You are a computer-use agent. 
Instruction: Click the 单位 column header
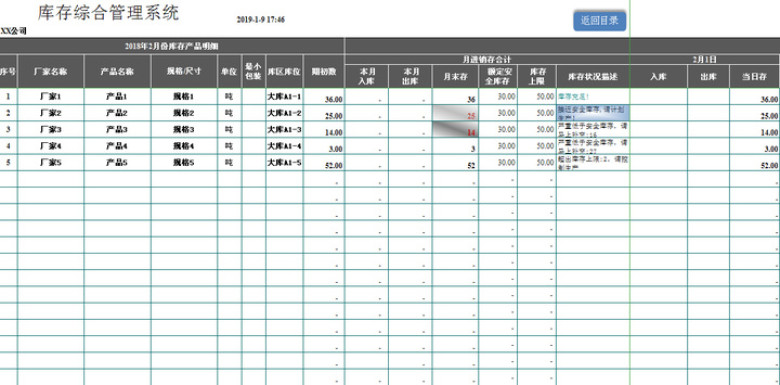tap(229, 71)
